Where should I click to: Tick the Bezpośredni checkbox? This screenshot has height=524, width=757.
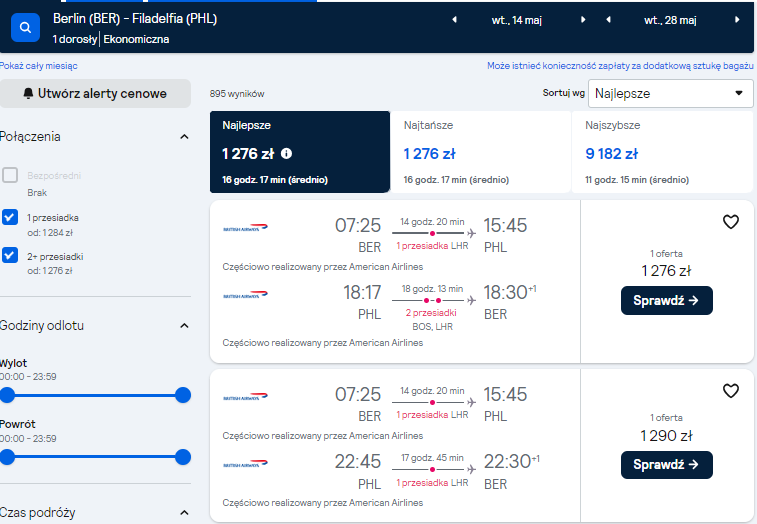pyautogui.click(x=10, y=175)
